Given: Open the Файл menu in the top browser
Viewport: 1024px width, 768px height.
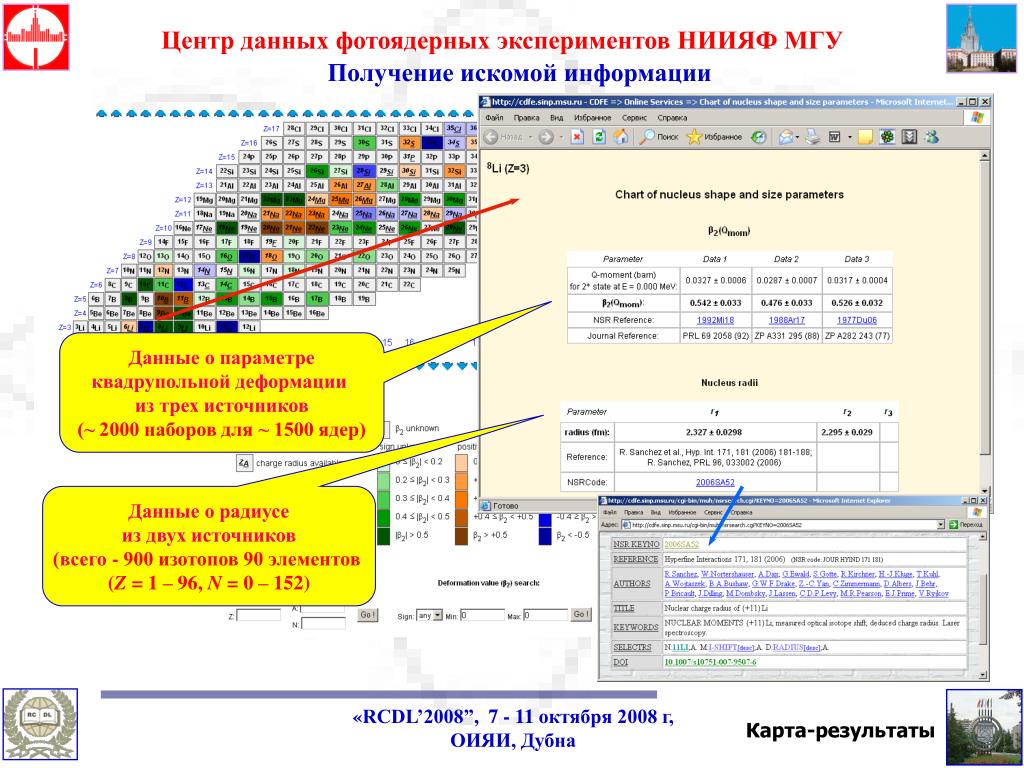Looking at the screenshot, I should [494, 118].
